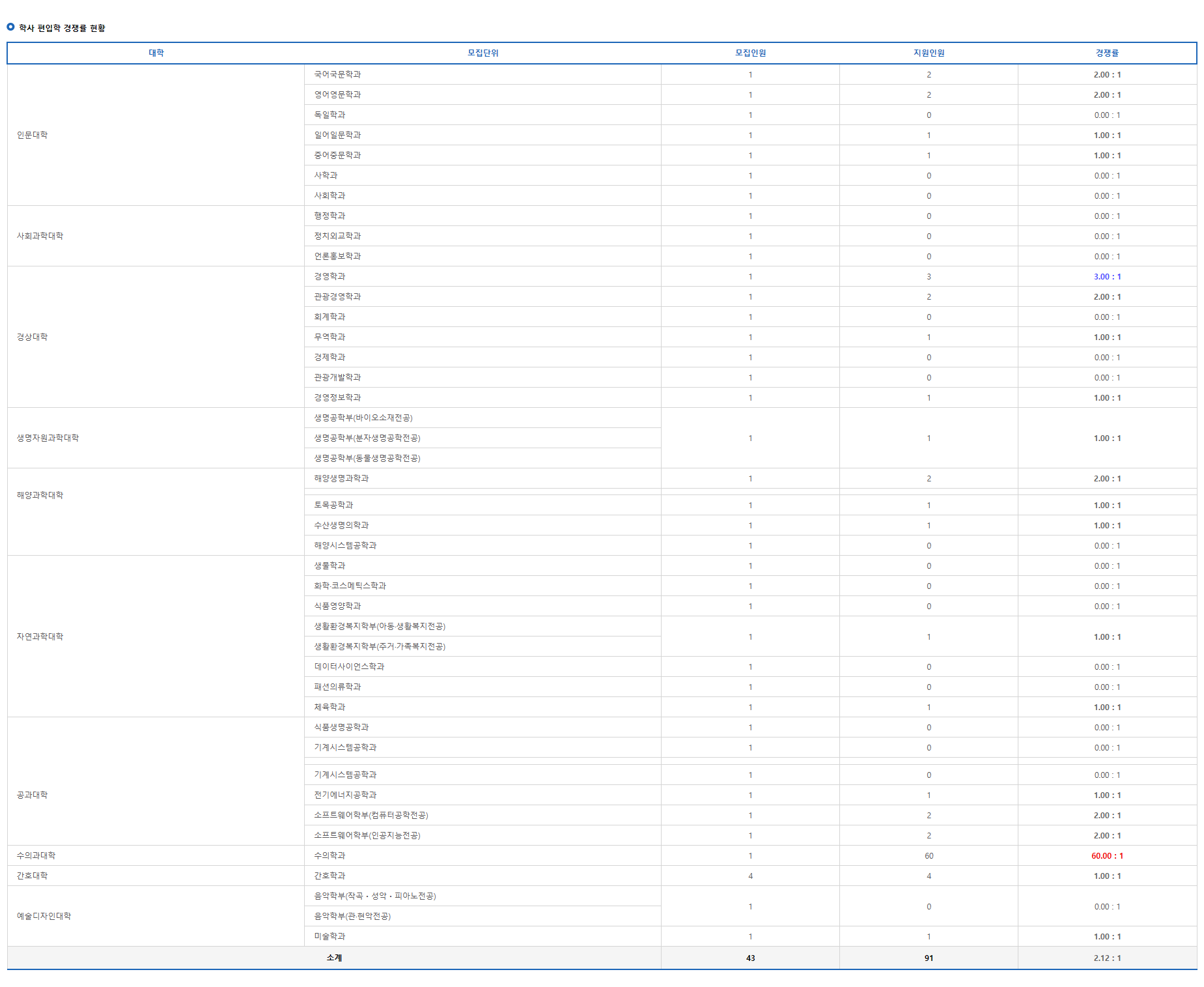Click the 간호학과 department name

tap(329, 876)
